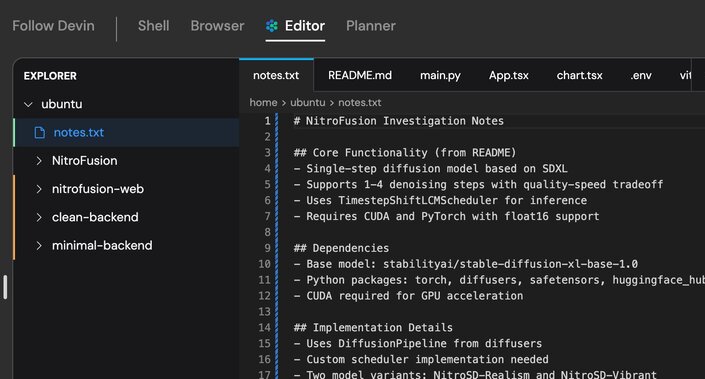Click the Devin logo icon beside Editor
The height and width of the screenshot is (379, 705).
coord(272,26)
